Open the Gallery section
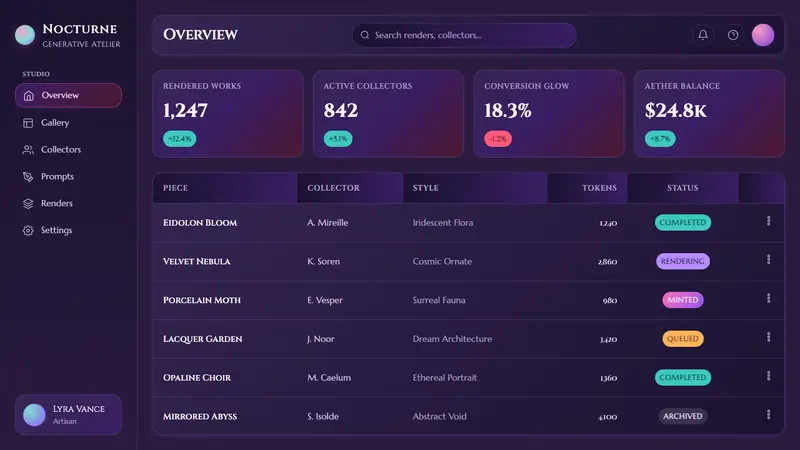The image size is (800, 450). click(68, 122)
